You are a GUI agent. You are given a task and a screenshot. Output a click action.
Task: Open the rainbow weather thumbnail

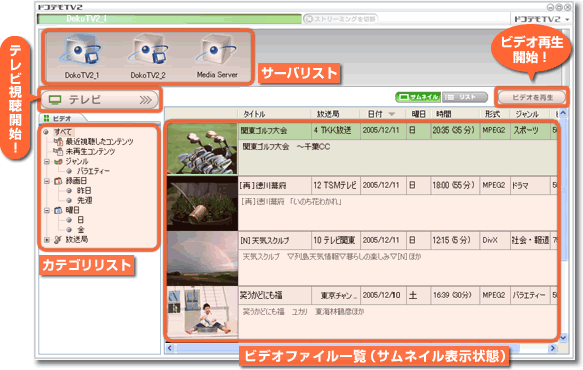[202, 258]
